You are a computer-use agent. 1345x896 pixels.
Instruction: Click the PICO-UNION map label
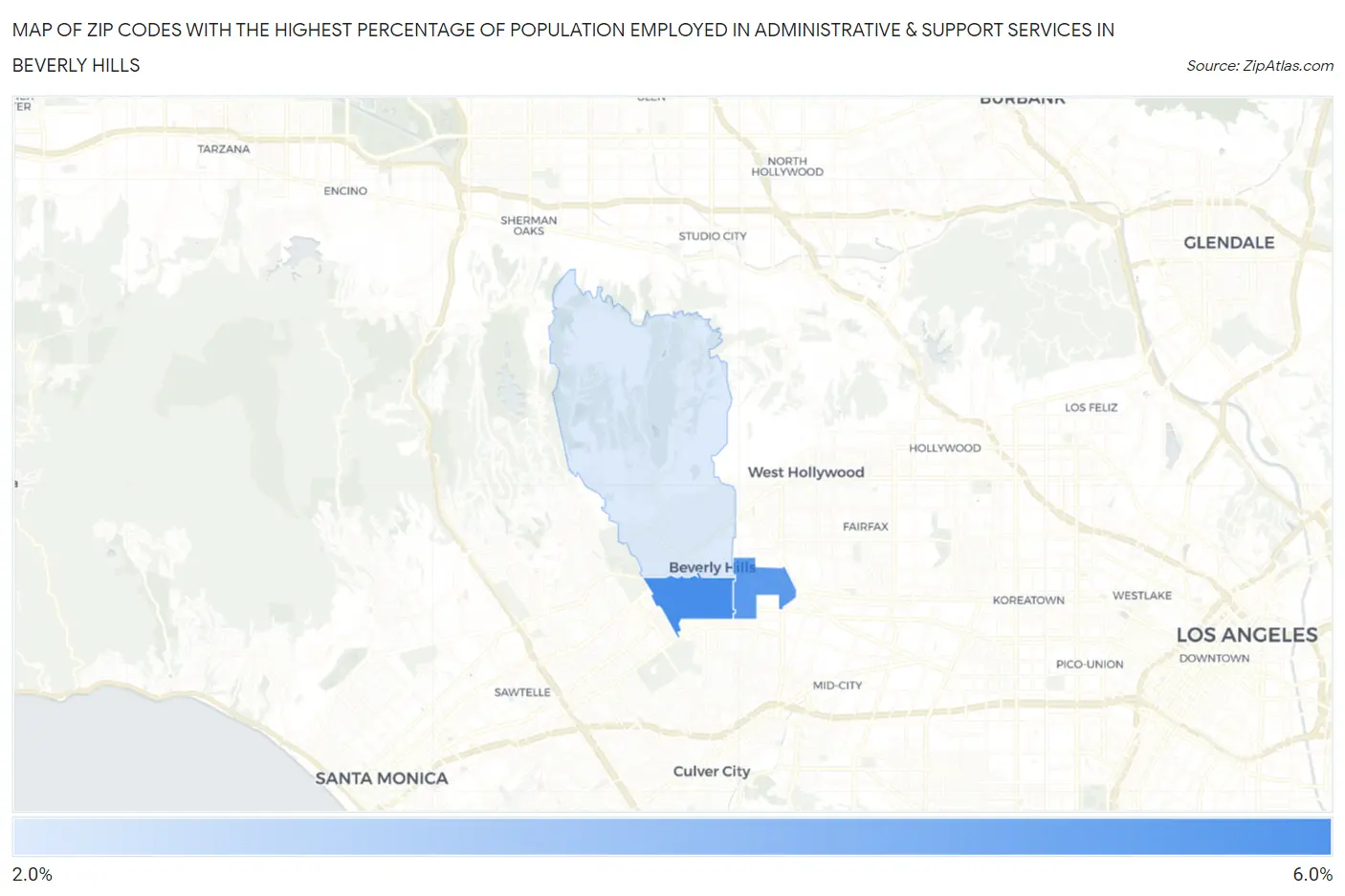pos(1090,665)
